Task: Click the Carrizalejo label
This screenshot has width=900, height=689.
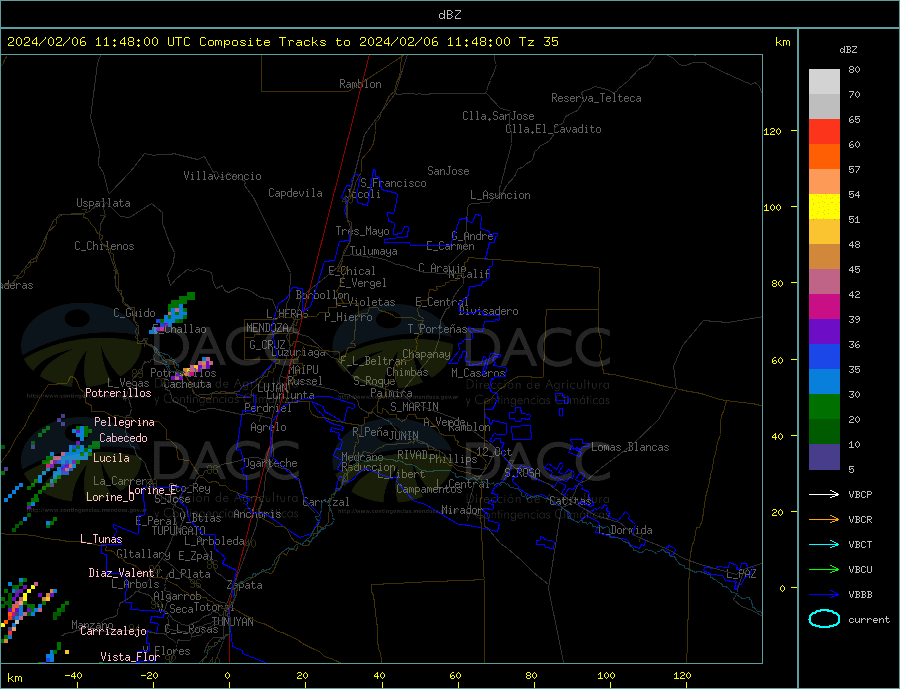Action: pos(113,632)
